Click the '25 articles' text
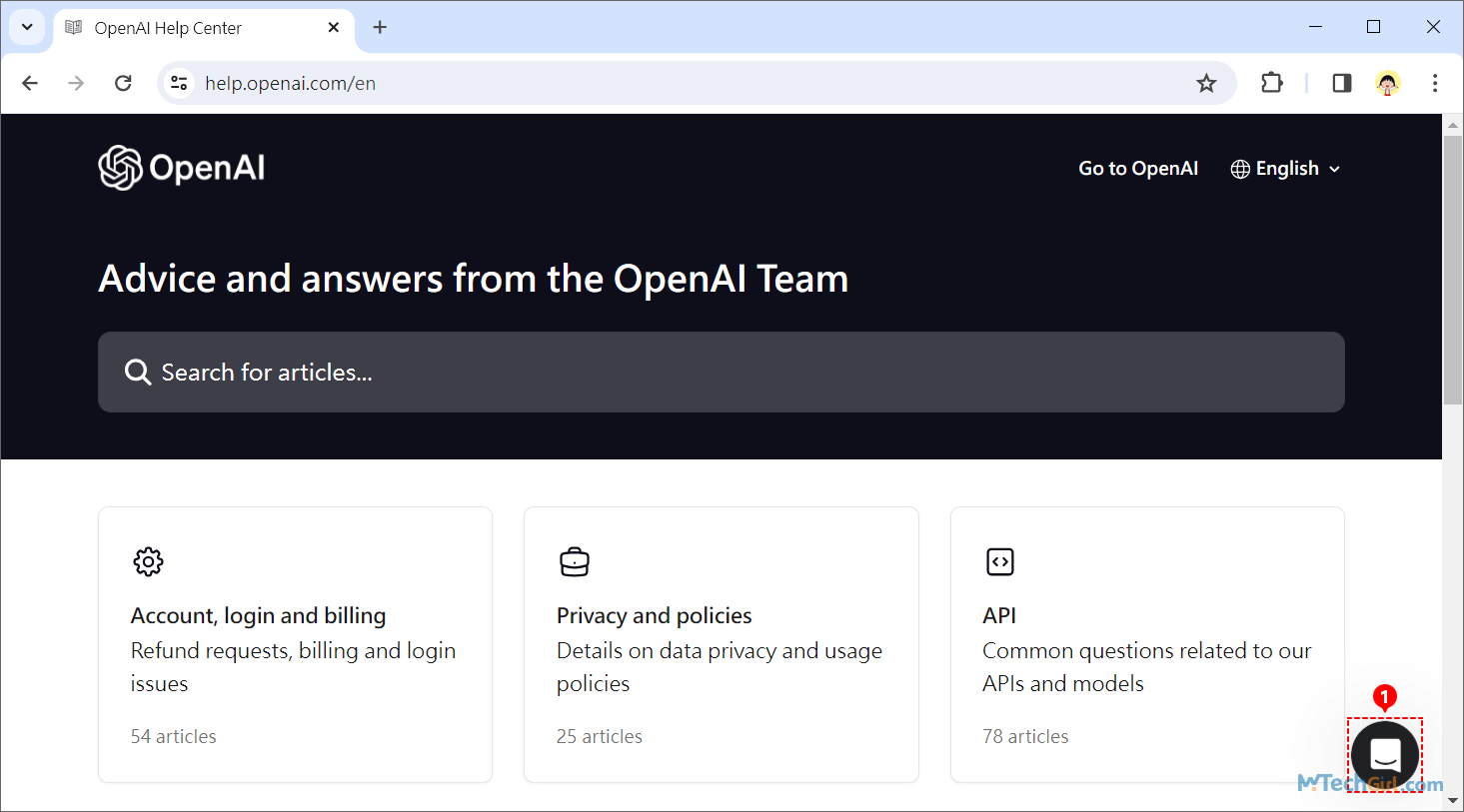This screenshot has height=812, width=1464. point(600,736)
